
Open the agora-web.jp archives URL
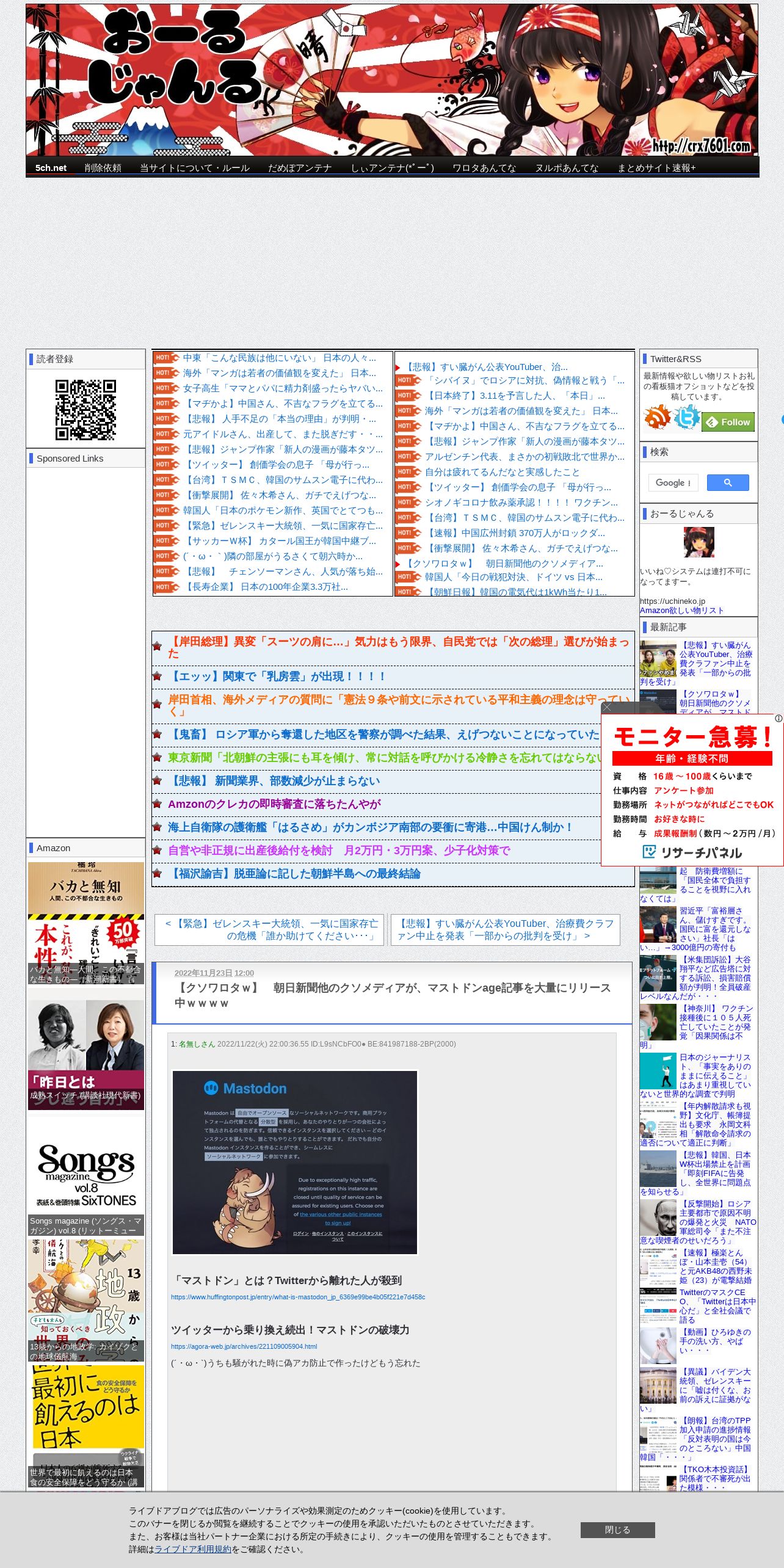click(244, 1346)
